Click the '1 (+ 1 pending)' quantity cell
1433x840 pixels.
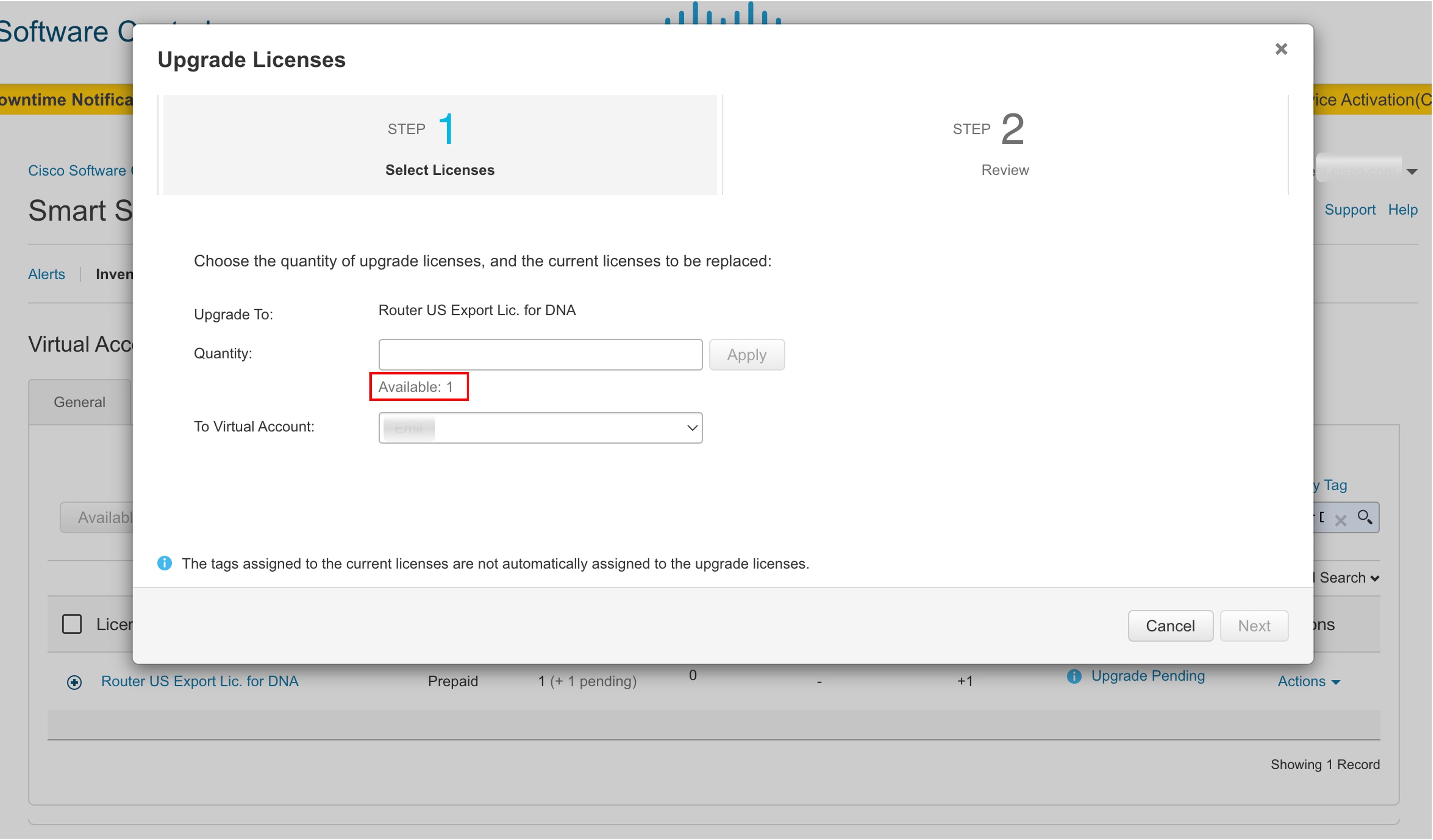[x=588, y=681]
